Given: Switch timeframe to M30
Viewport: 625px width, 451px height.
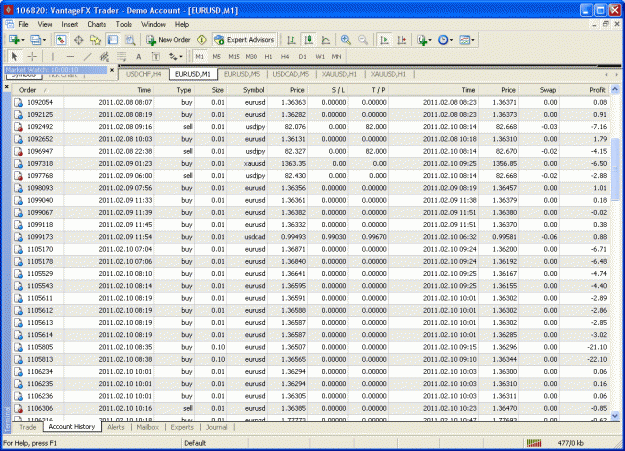Looking at the screenshot, I should [251, 57].
